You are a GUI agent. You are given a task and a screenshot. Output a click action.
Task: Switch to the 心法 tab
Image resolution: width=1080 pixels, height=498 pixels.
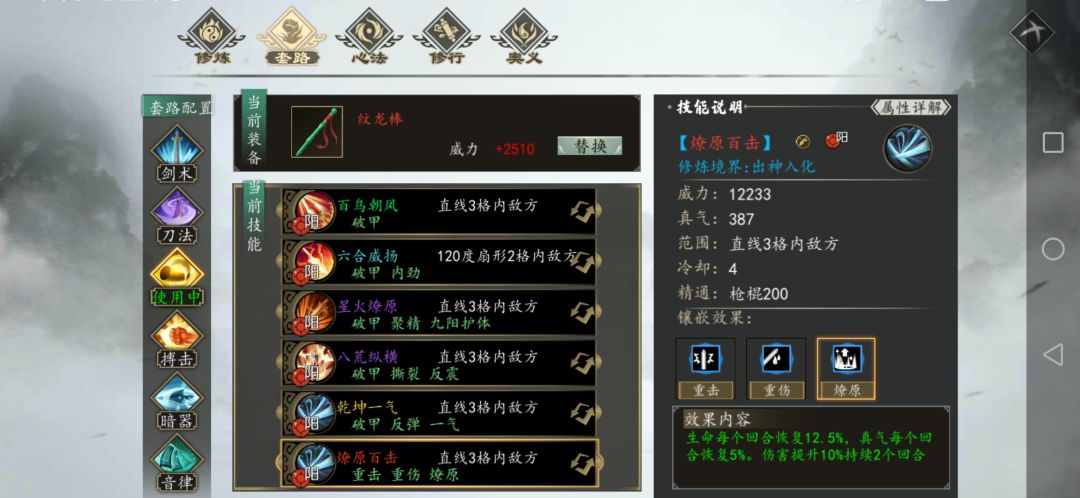tap(368, 37)
